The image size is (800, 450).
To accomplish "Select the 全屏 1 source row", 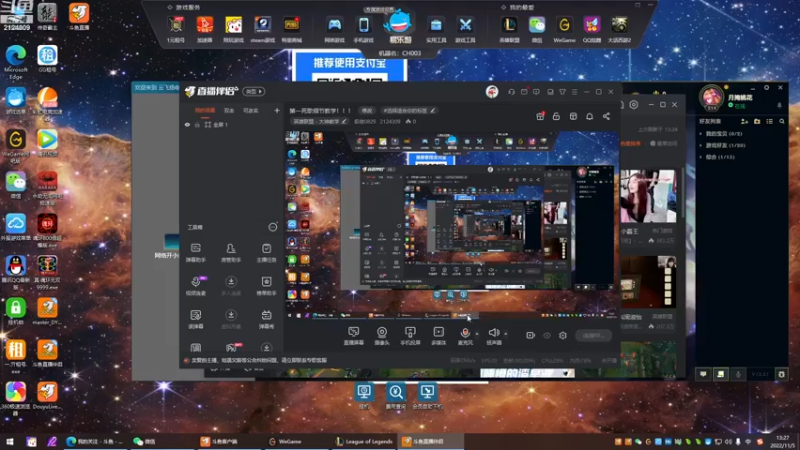I will [x=232, y=124].
